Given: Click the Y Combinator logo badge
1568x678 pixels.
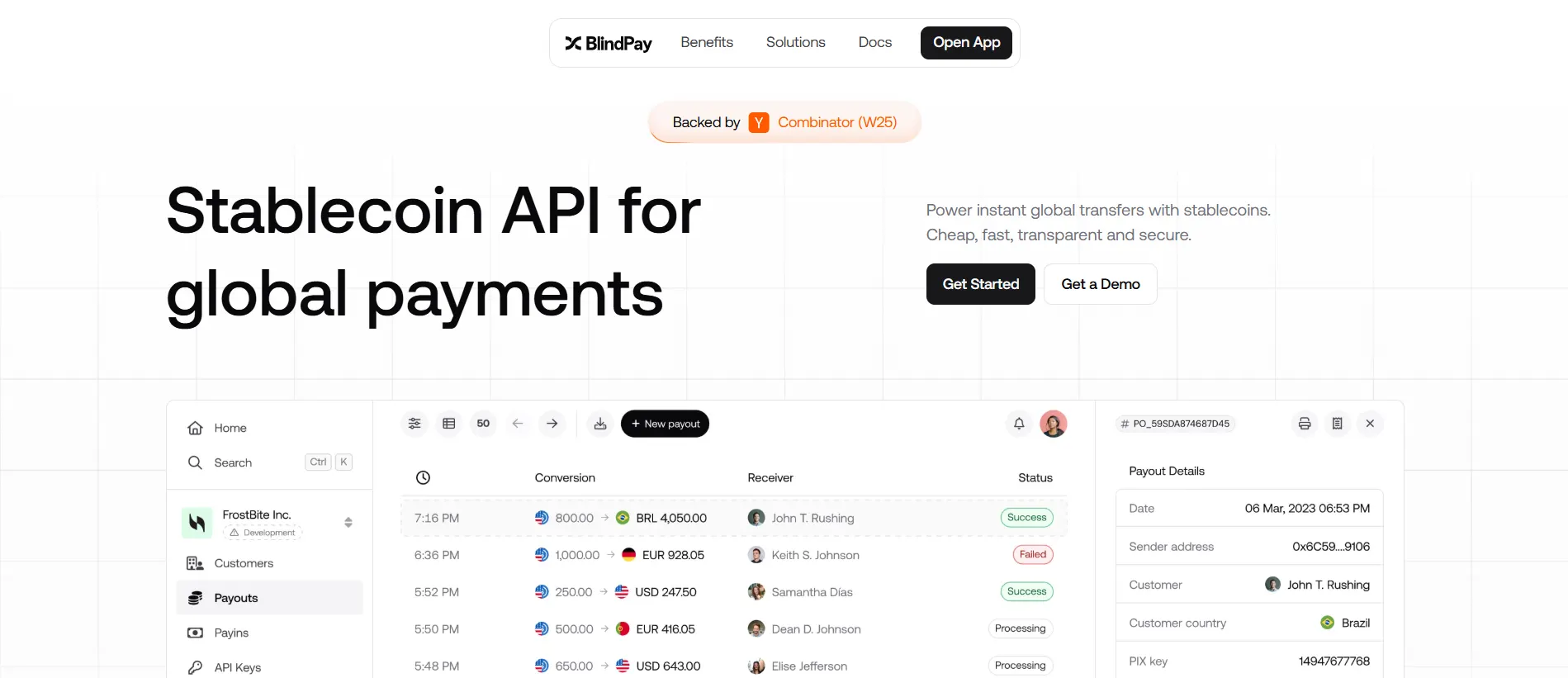Looking at the screenshot, I should point(759,122).
